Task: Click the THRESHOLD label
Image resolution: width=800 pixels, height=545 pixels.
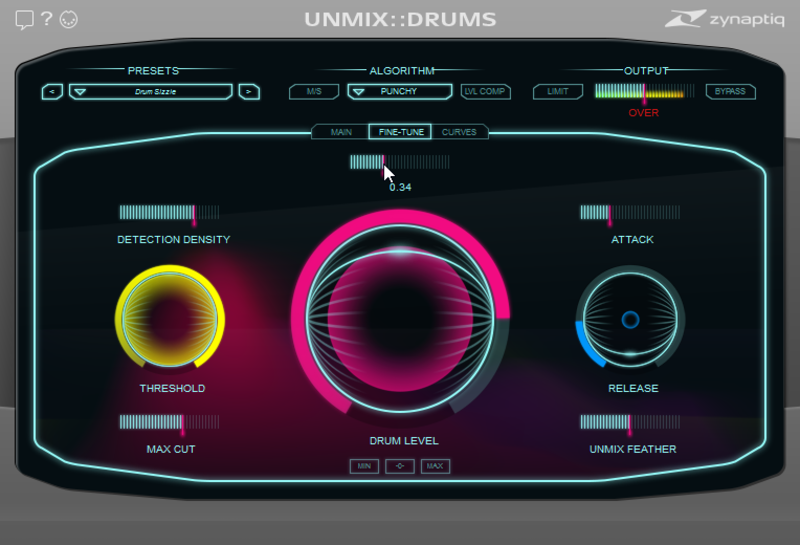Action: click(x=172, y=388)
